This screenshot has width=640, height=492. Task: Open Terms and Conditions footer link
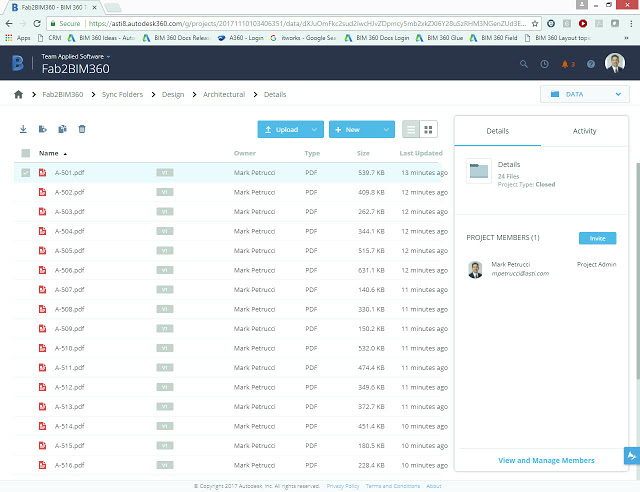(x=393, y=486)
